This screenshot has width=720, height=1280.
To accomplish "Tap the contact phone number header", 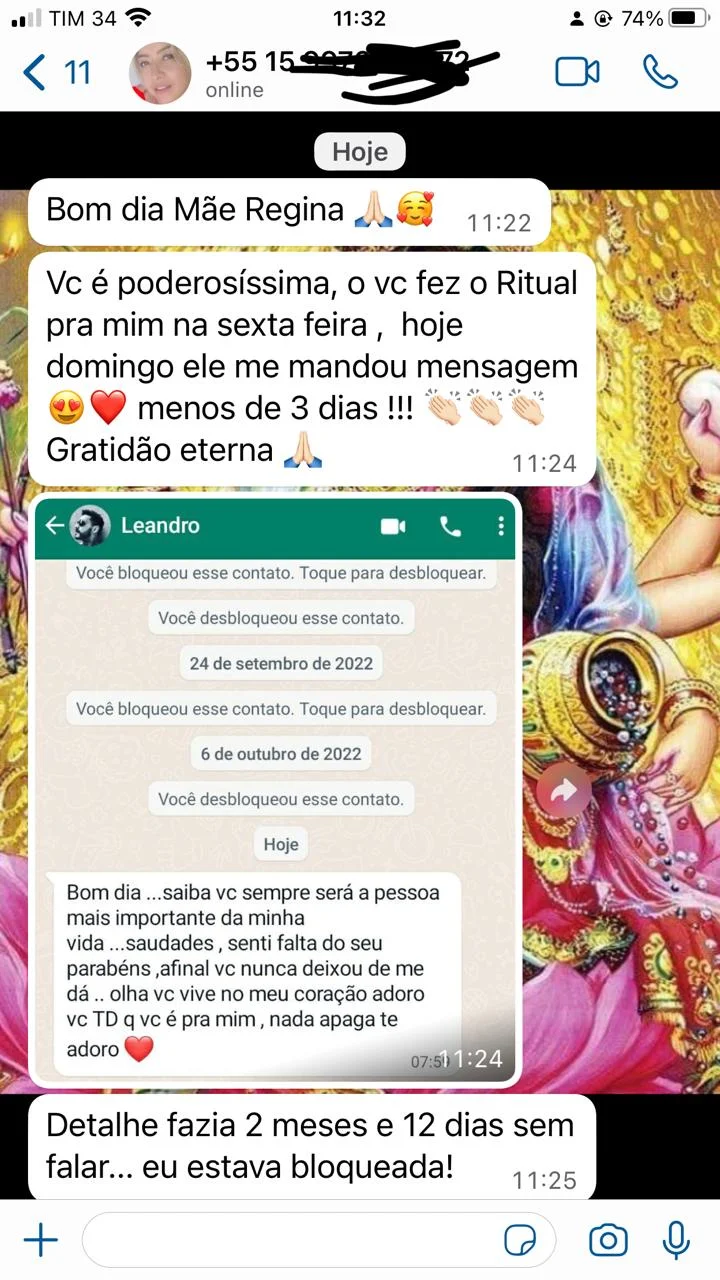I will (x=338, y=62).
